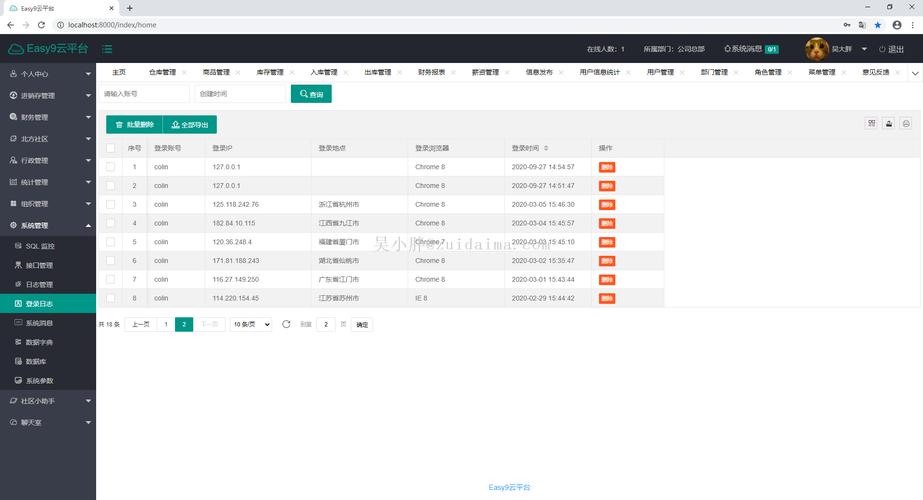The image size is (923, 500).
Task: Click the saved-password key icon in address bar
Action: [x=846, y=25]
